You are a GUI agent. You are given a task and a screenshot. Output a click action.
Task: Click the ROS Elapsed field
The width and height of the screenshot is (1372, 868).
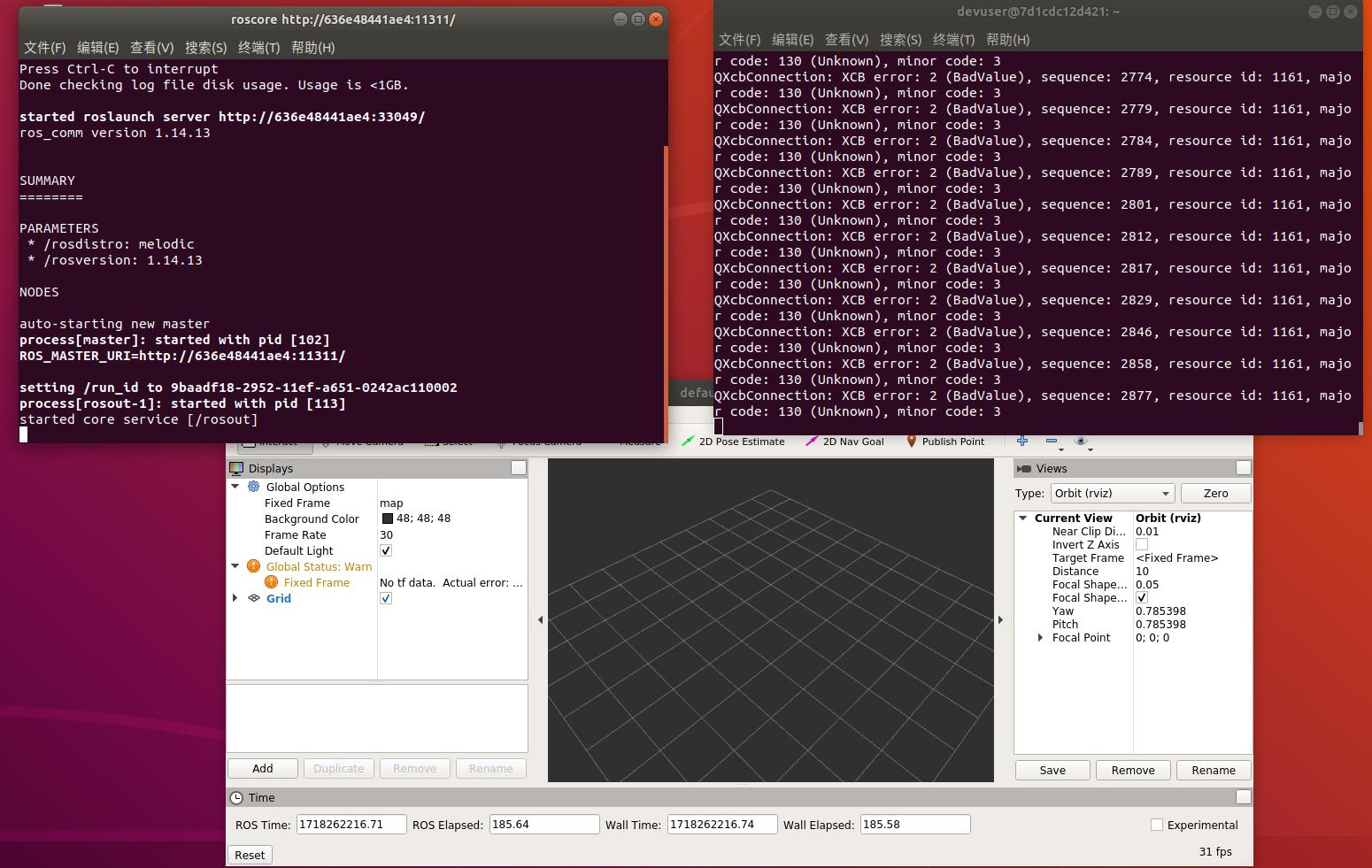(544, 825)
